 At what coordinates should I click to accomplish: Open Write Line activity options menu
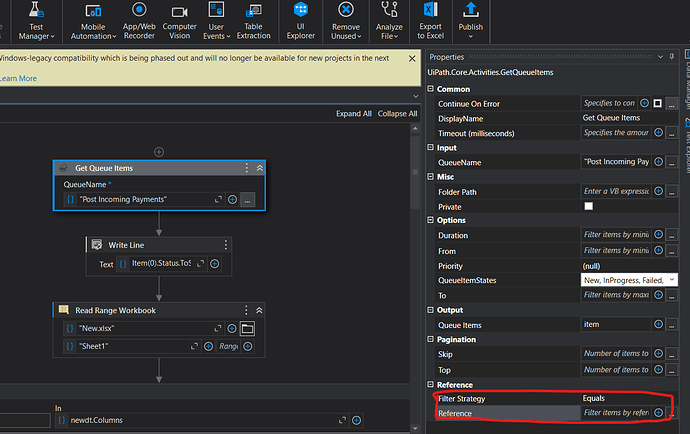click(x=226, y=245)
